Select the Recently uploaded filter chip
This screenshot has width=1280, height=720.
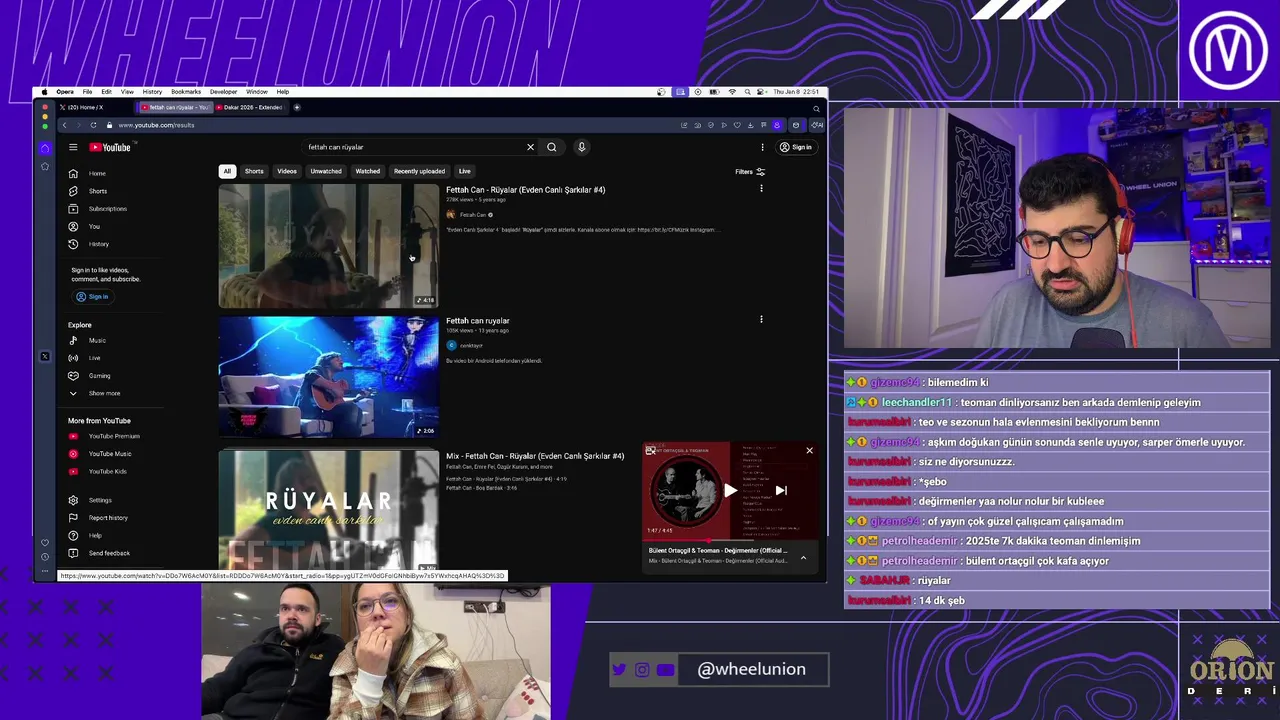click(419, 171)
